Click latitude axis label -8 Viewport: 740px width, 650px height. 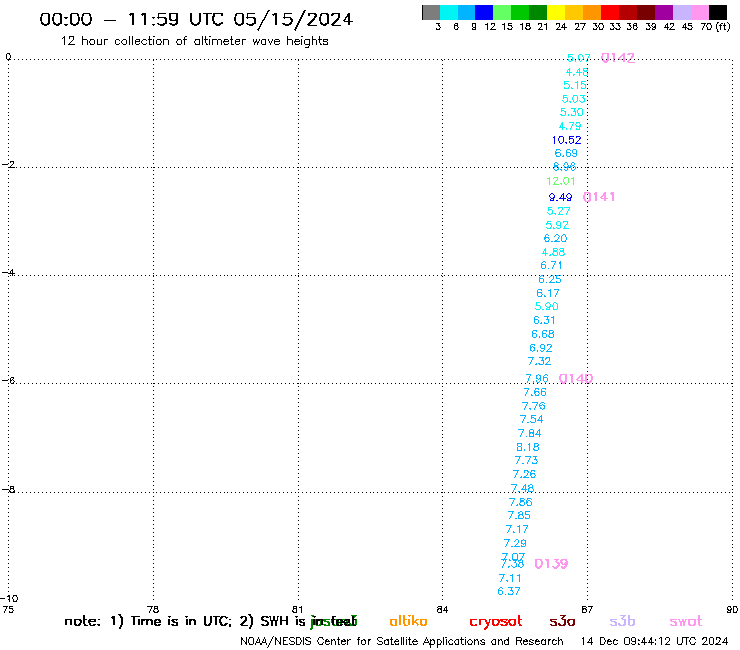coord(8,489)
